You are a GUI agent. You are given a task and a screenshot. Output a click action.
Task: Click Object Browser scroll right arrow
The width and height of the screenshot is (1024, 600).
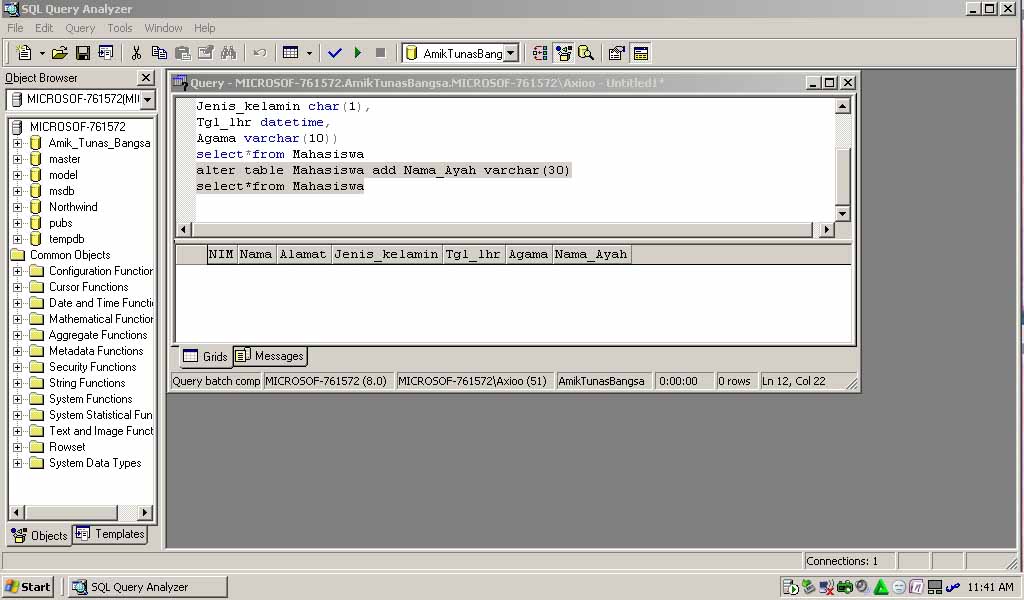point(145,513)
